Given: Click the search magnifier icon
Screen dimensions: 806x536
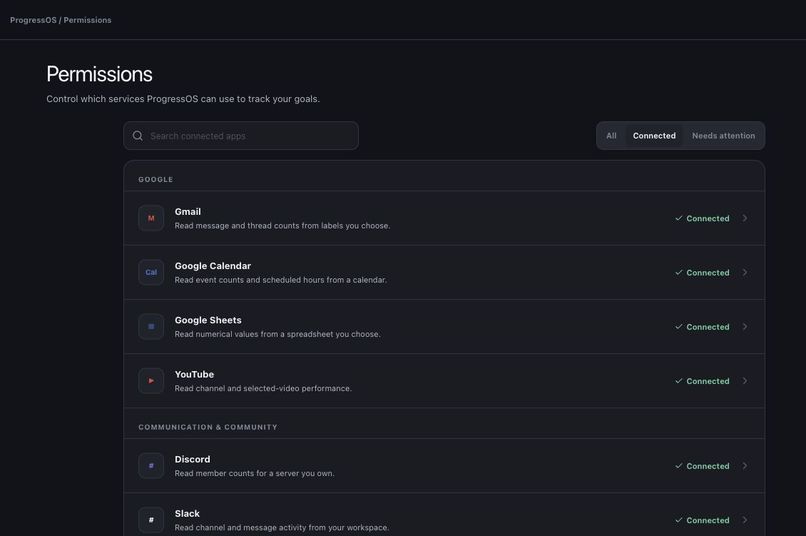Looking at the screenshot, I should tap(138, 136).
